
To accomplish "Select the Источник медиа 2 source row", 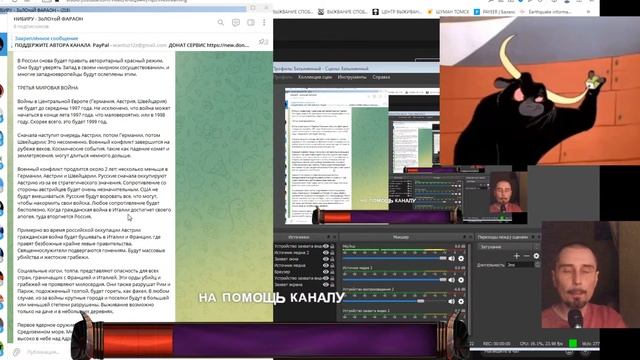I will tap(305, 253).
